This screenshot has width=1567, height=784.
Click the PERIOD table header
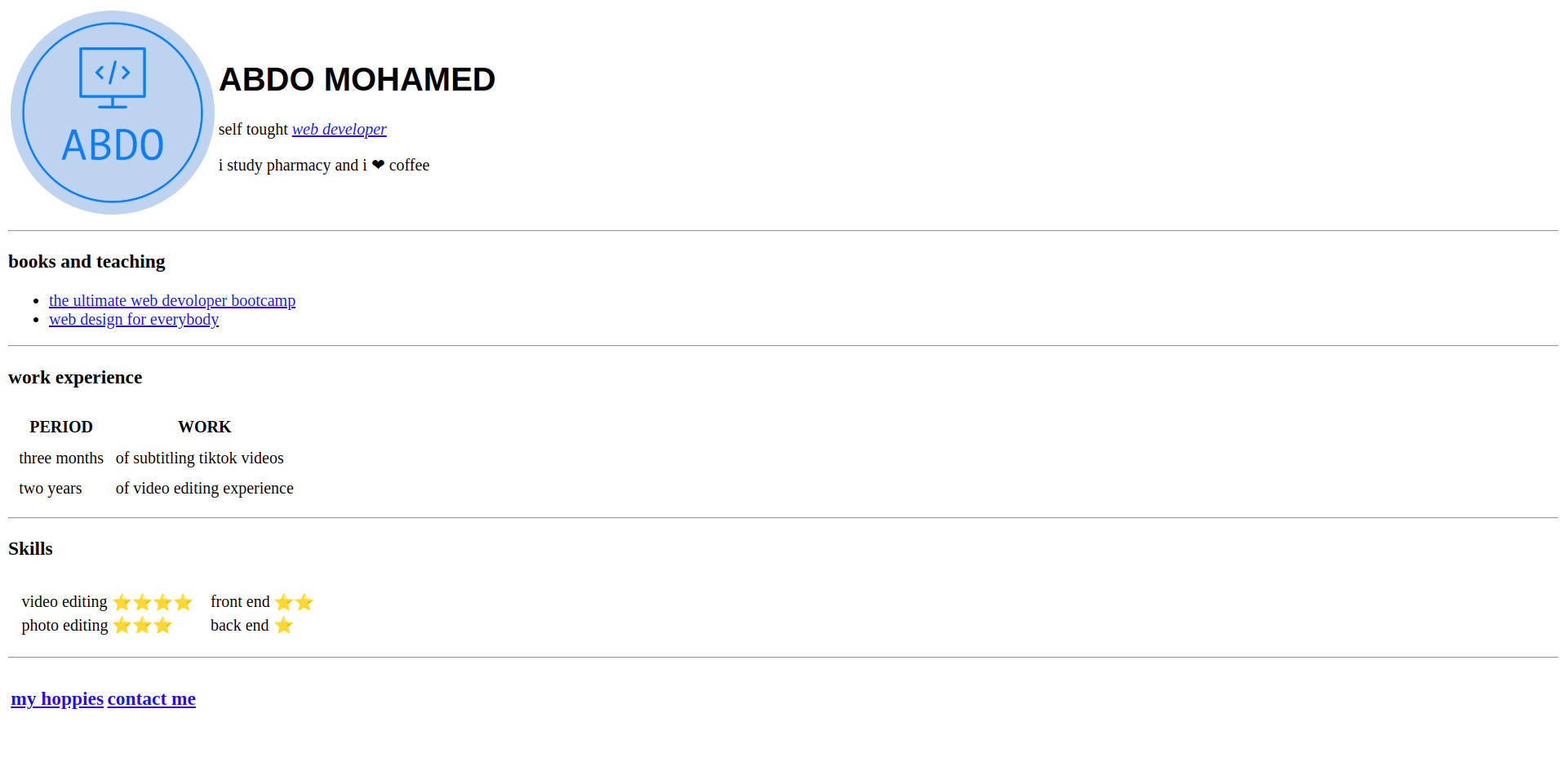[x=61, y=427]
